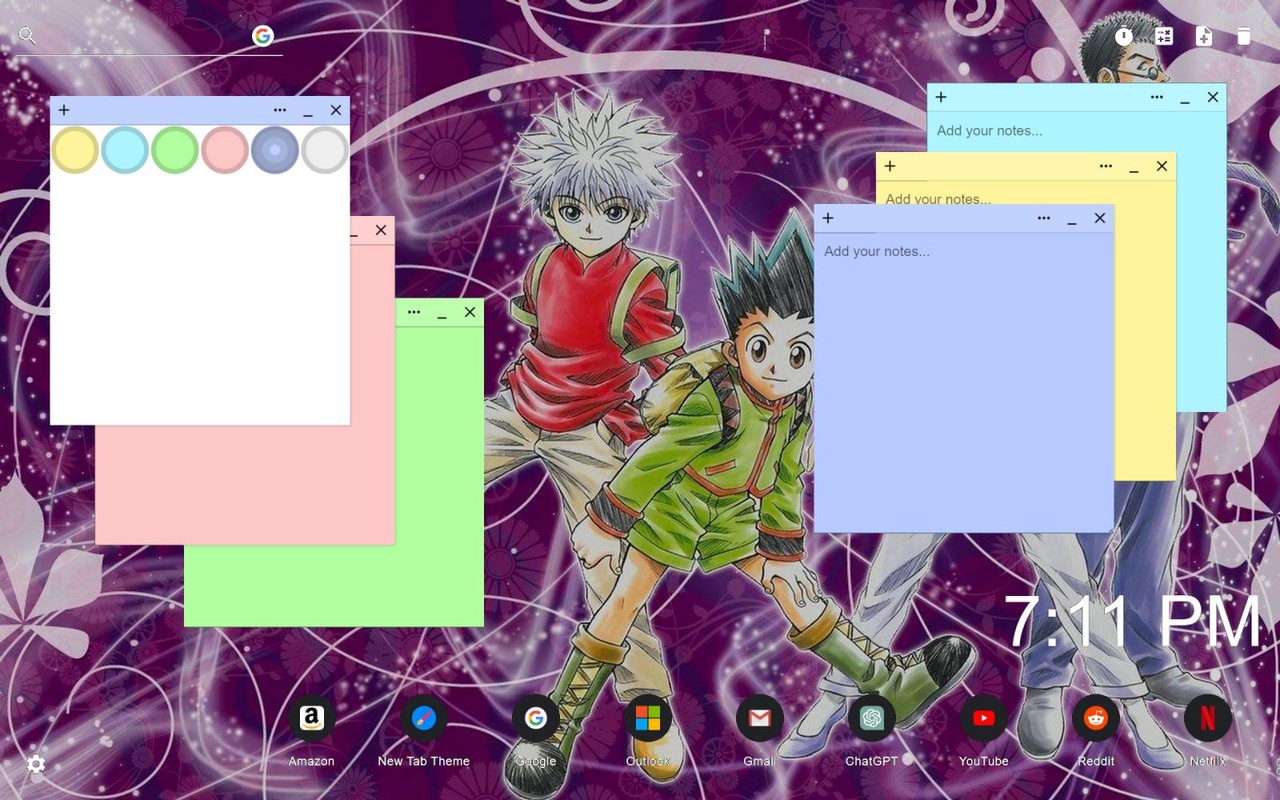1280x800 pixels.
Task: Open the settings gear
Action: [36, 764]
